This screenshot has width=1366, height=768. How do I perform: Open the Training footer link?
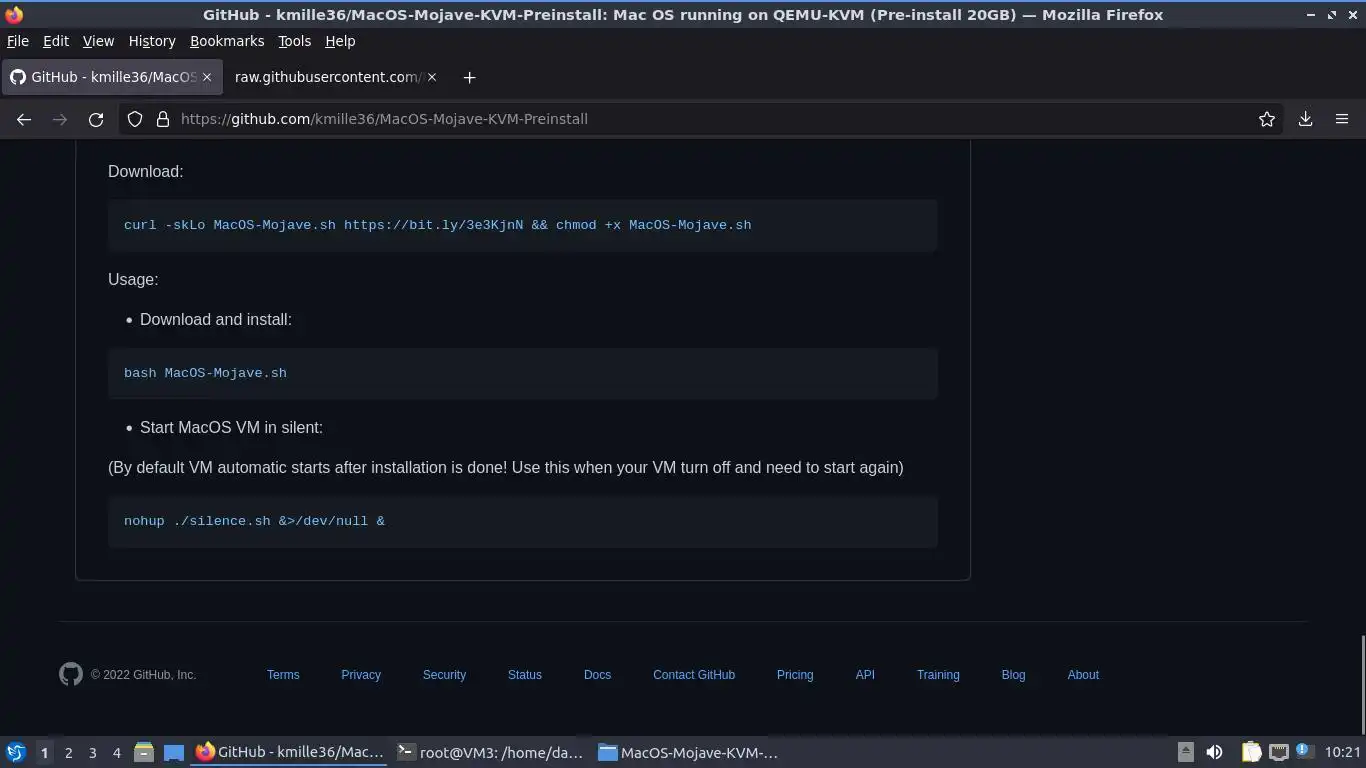(938, 675)
